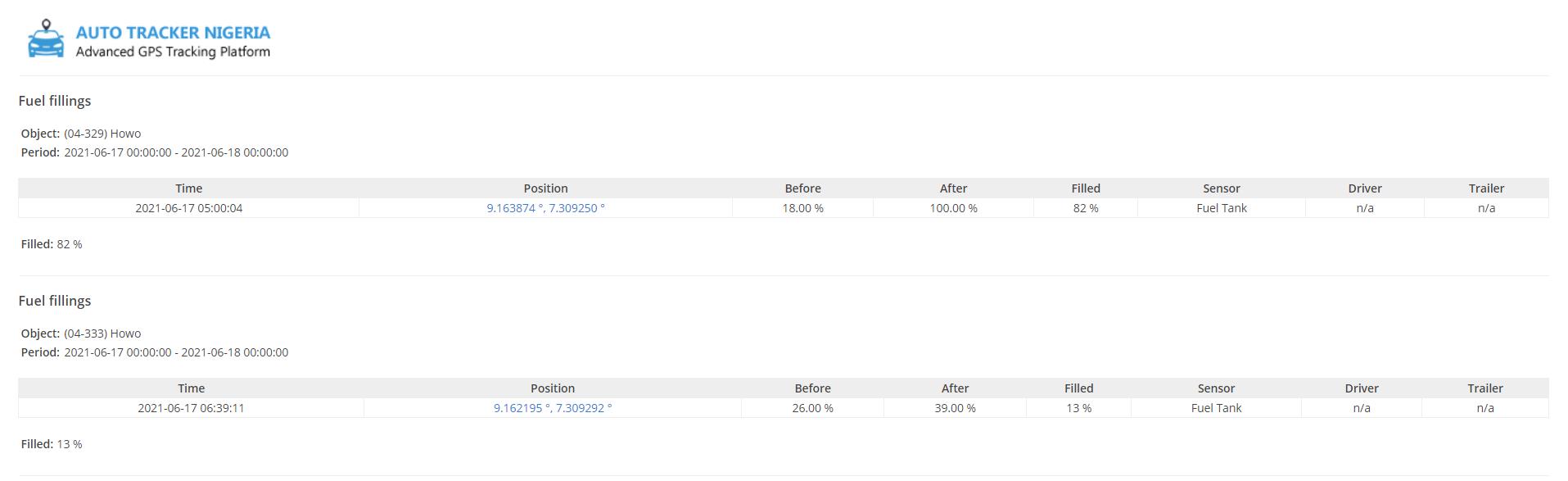Click the 18.00 % Before value
Viewport: 1568px width, 481px height.
point(802,208)
